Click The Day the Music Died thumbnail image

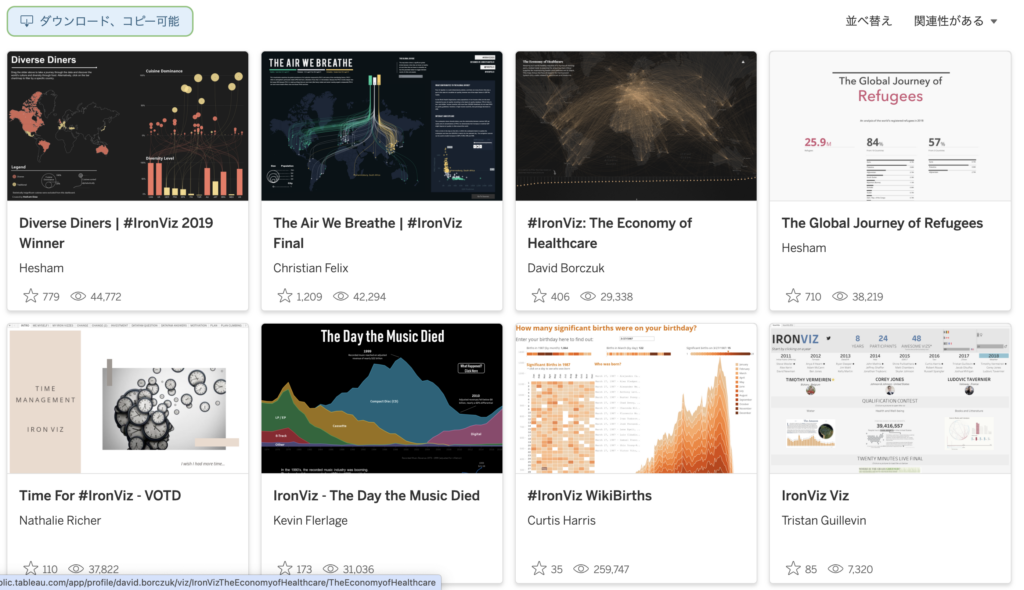click(x=382, y=397)
